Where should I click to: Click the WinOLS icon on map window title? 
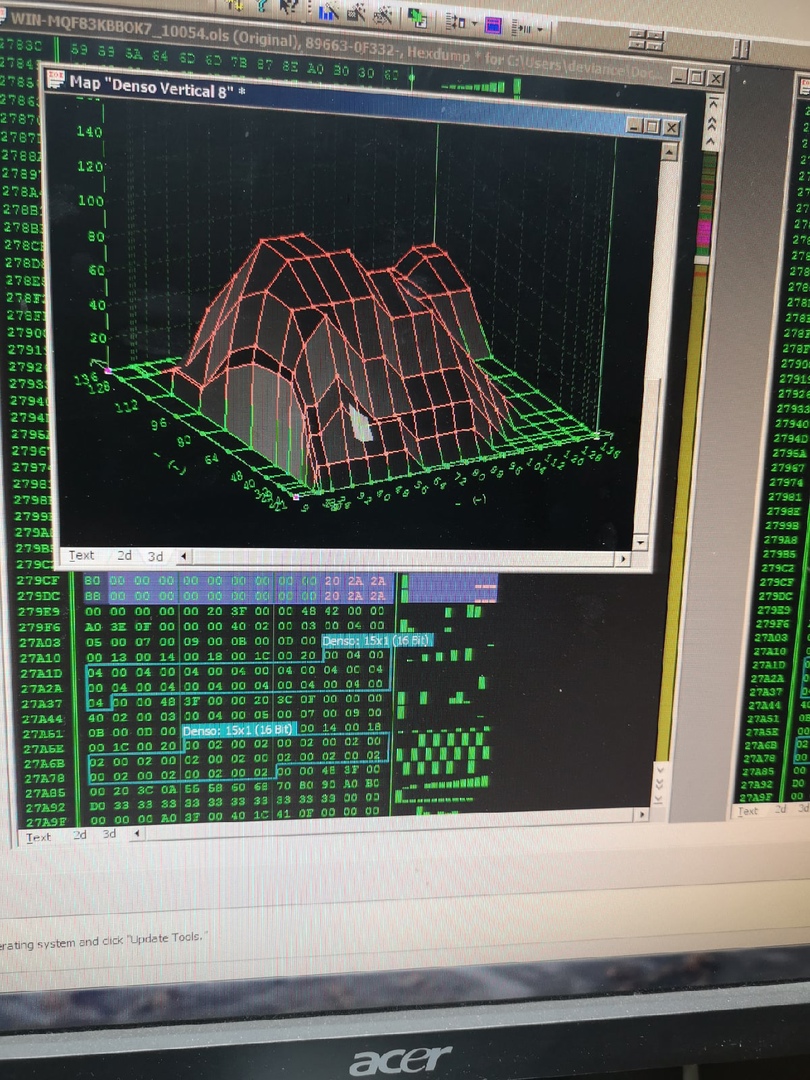tap(56, 79)
